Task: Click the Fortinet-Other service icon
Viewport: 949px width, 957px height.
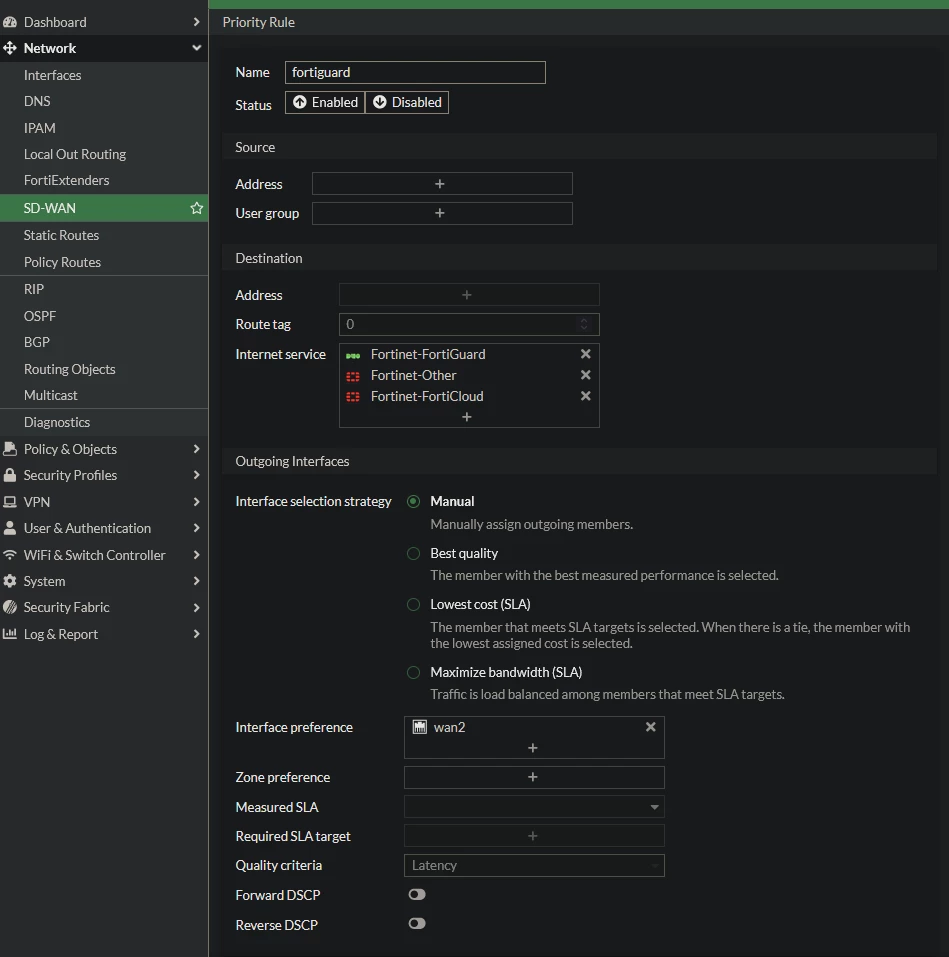Action: point(353,376)
